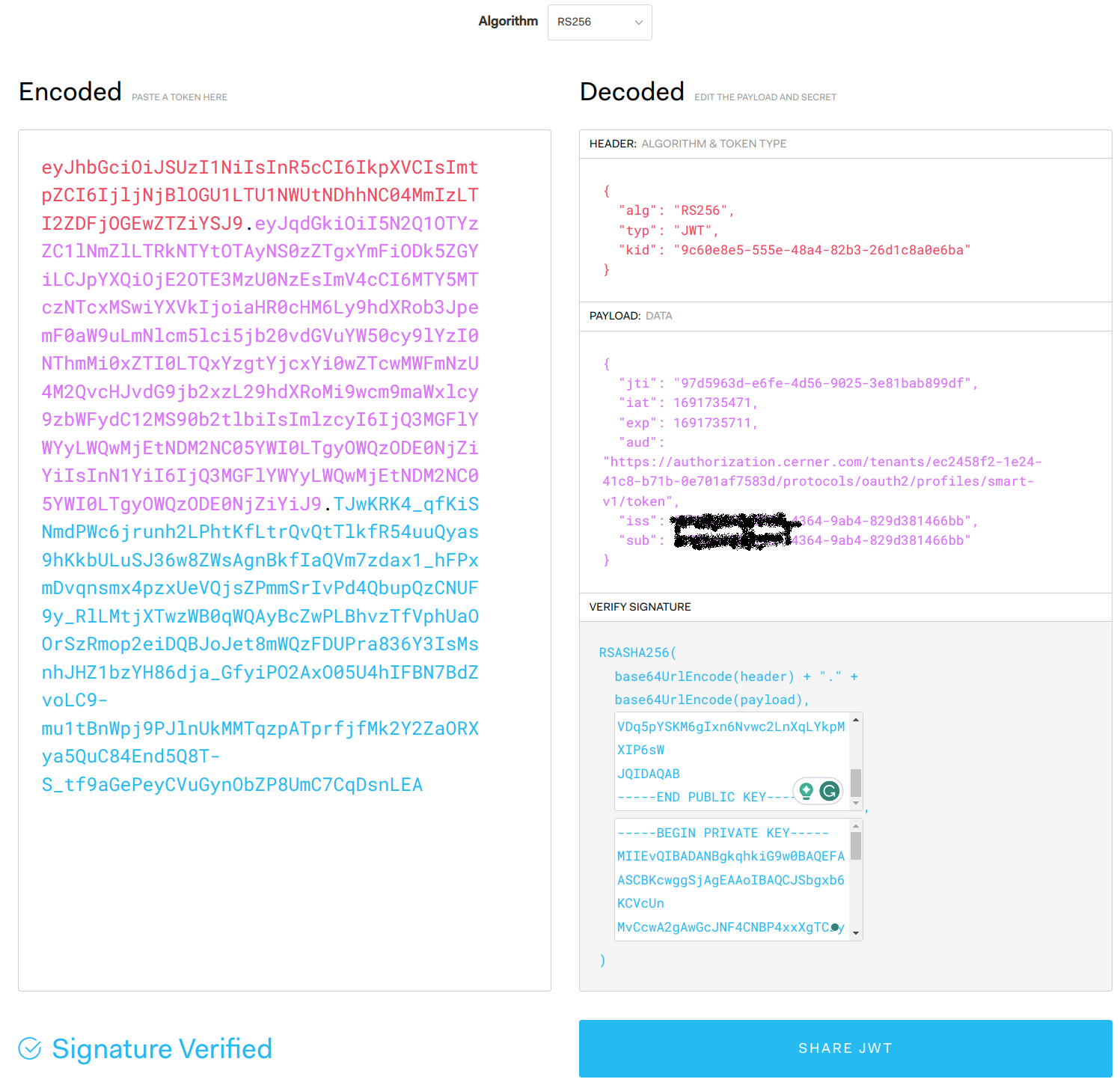Click the Signature Verified checkmark icon
This screenshot has height=1091, width=1120.
pyautogui.click(x=30, y=1048)
